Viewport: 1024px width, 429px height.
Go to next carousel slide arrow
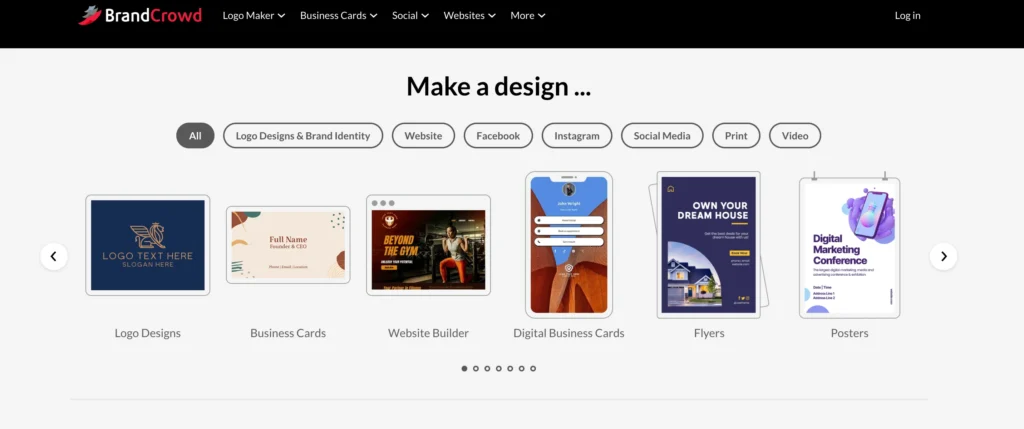tap(944, 257)
